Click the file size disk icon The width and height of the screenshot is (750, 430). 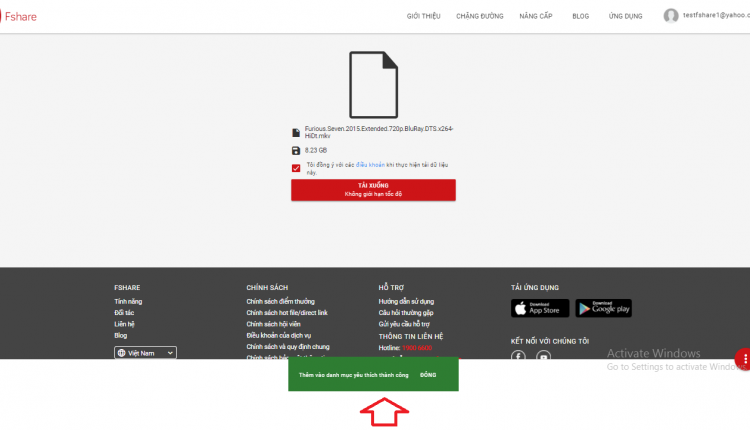coord(296,151)
